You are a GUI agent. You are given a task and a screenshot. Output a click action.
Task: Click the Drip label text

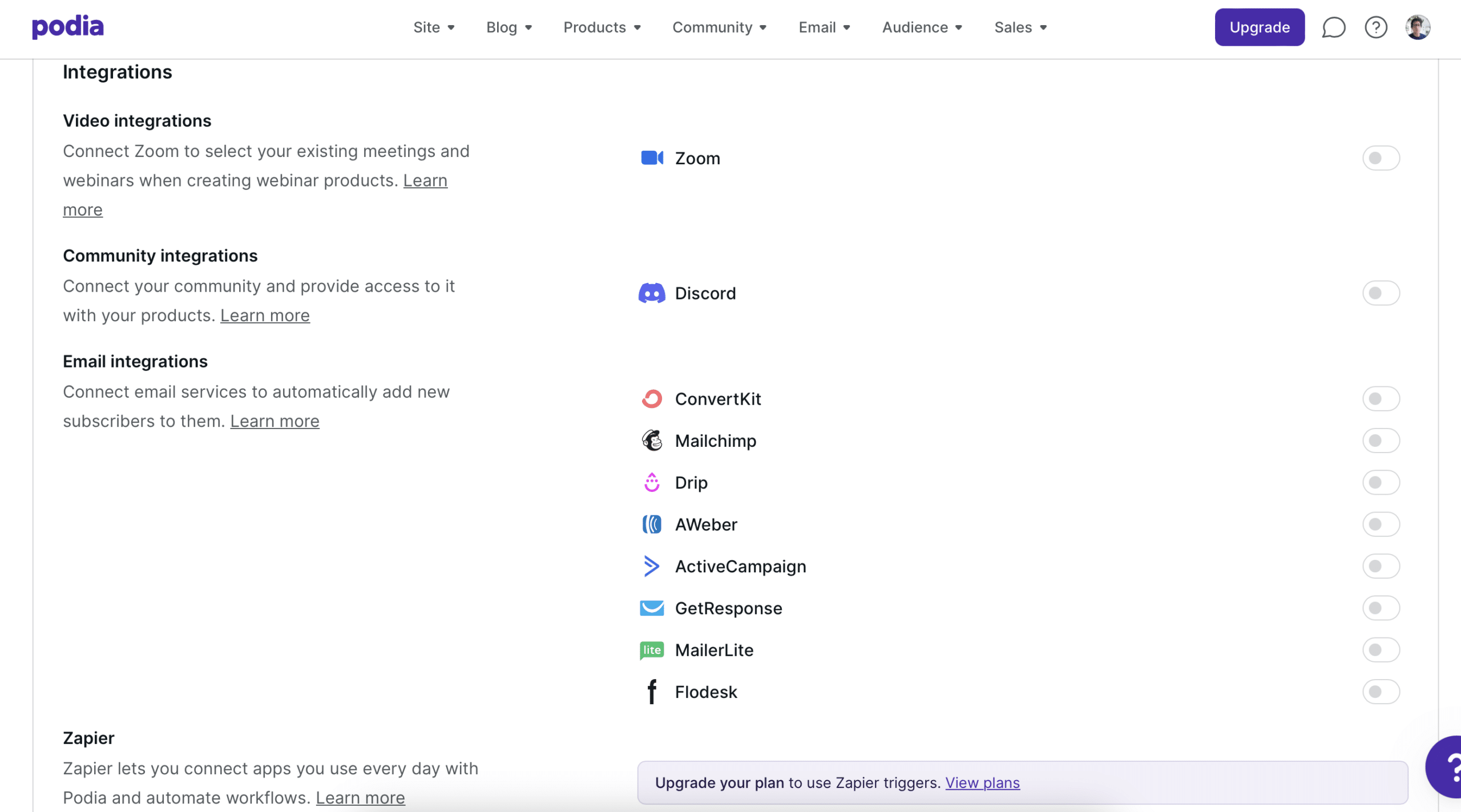point(691,483)
